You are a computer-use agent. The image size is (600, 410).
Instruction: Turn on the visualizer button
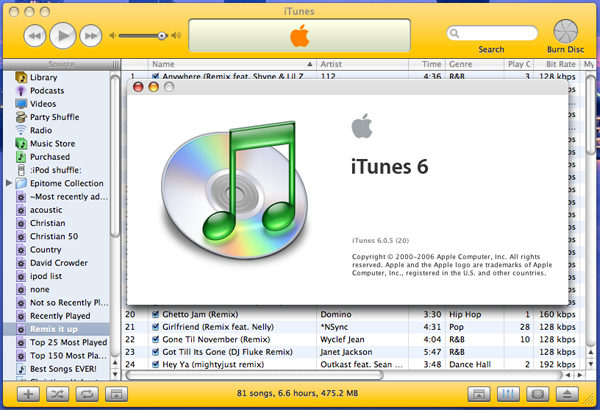click(538, 394)
